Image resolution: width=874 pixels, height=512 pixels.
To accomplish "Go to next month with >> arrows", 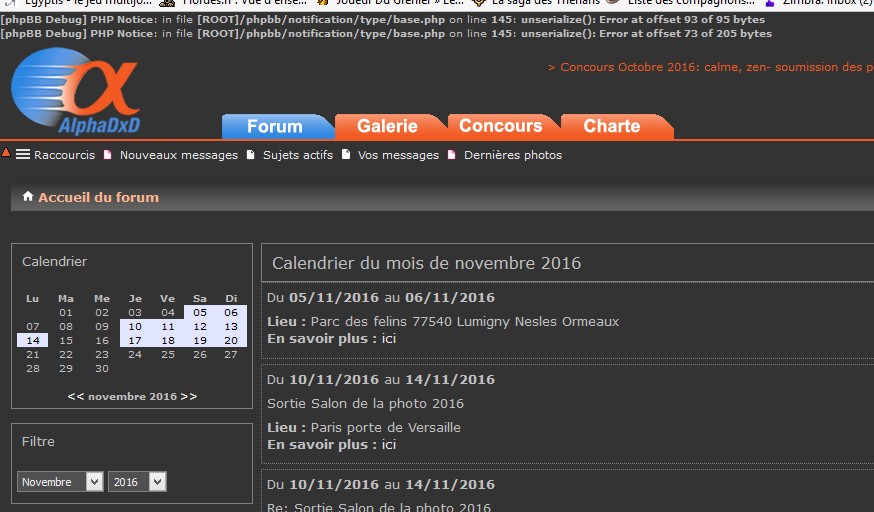I will (x=189, y=397).
